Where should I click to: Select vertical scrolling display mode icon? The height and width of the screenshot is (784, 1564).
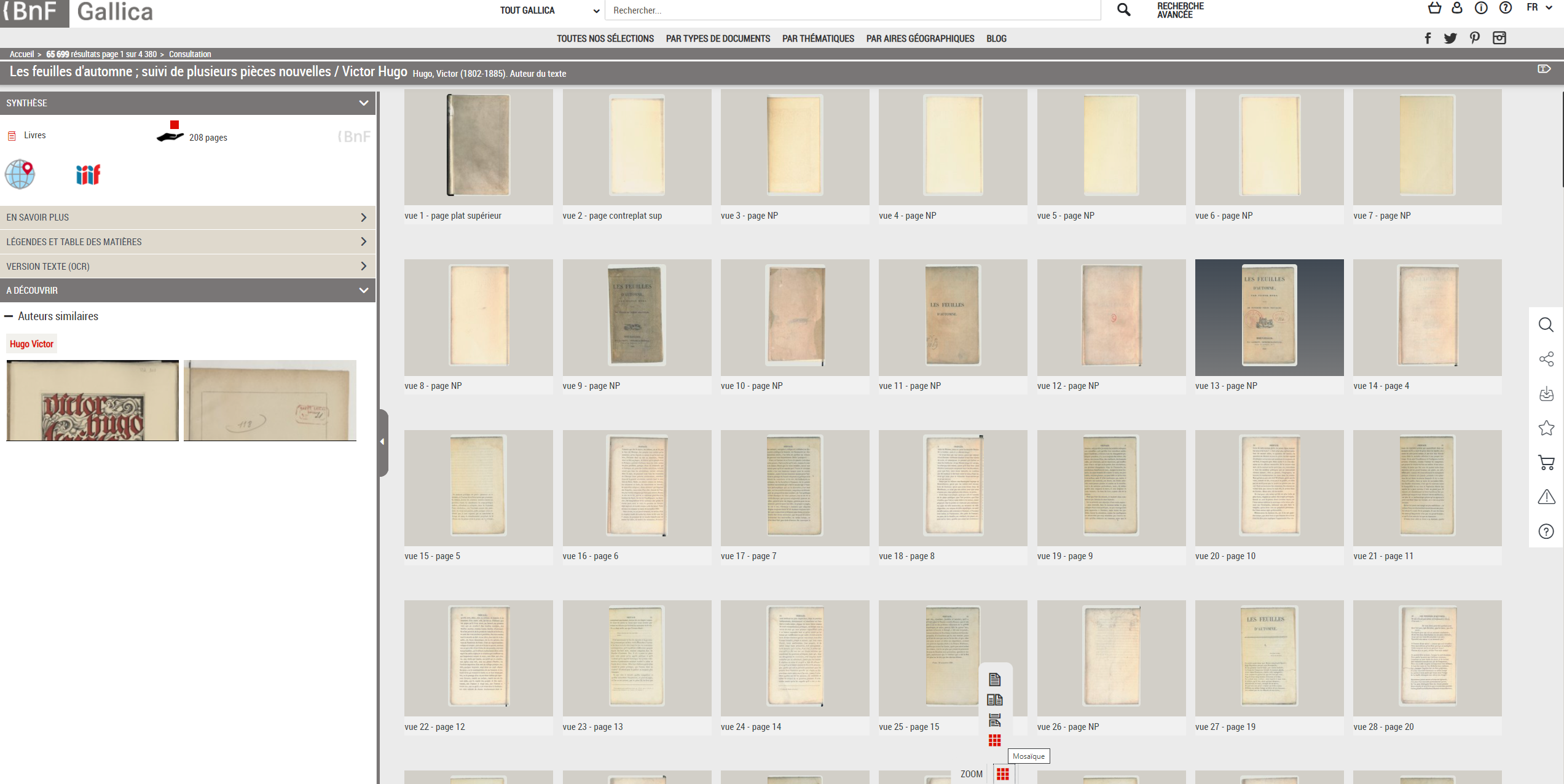[995, 719]
